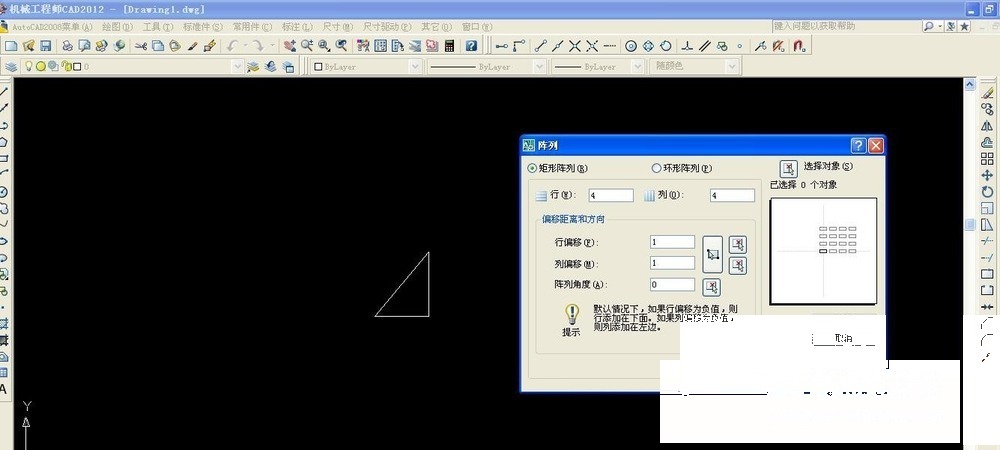Open 绘图 menu
The height and width of the screenshot is (450, 1000).
(x=117, y=27)
